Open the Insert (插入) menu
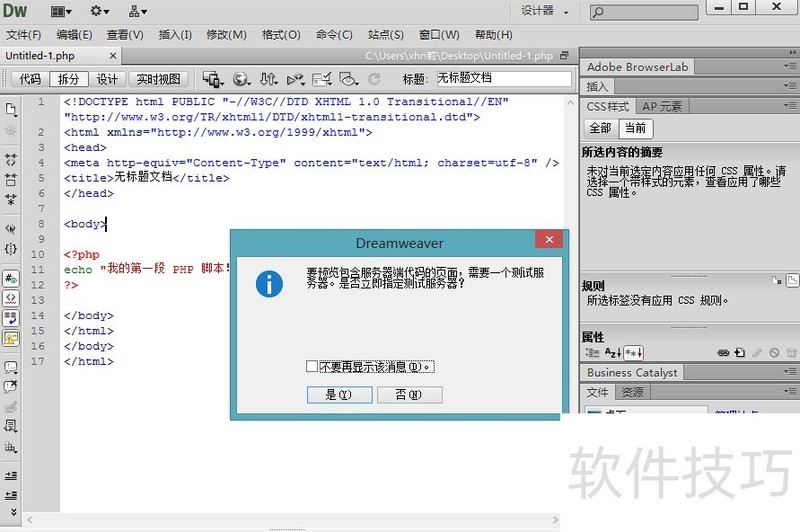Viewport: 800px width, 532px height. (x=175, y=35)
